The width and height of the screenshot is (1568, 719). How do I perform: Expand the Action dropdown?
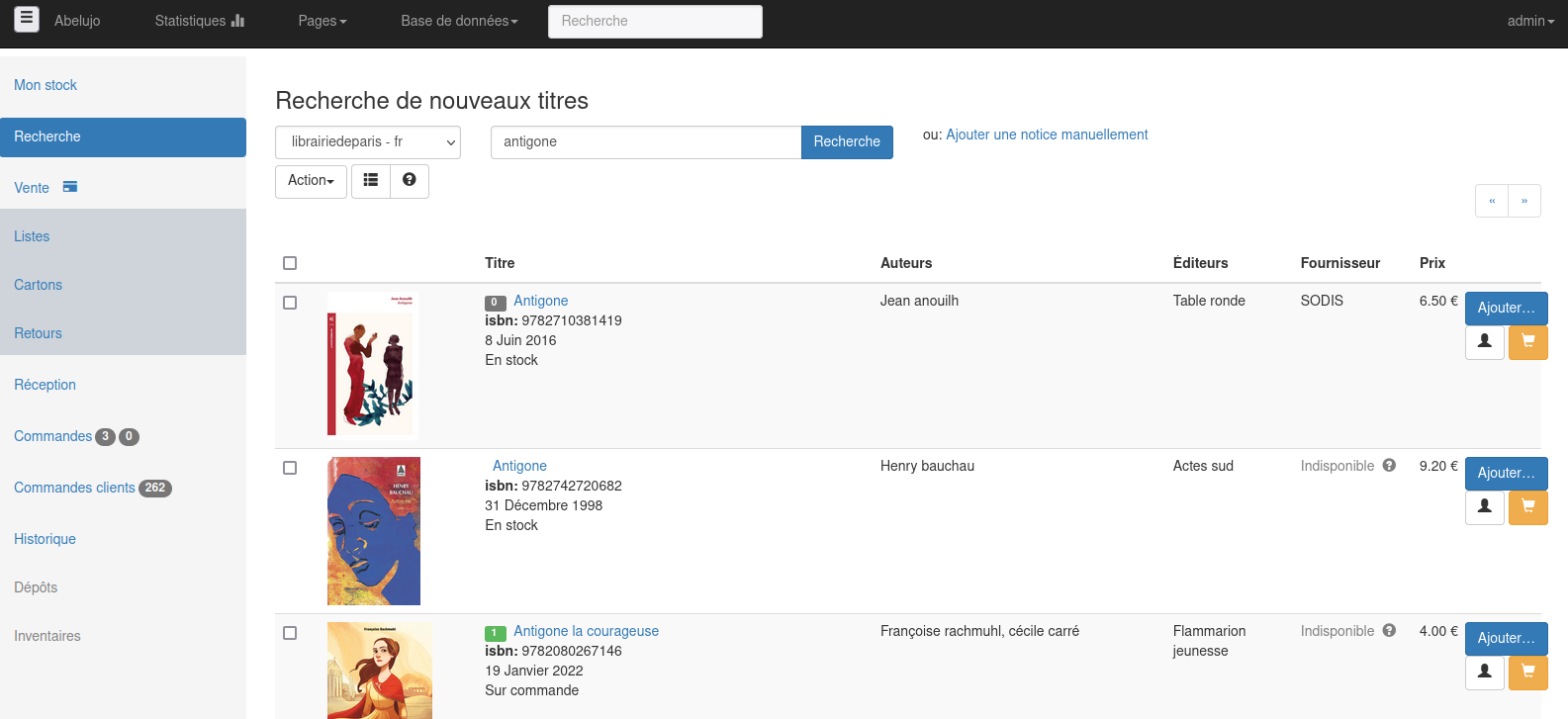coord(311,181)
